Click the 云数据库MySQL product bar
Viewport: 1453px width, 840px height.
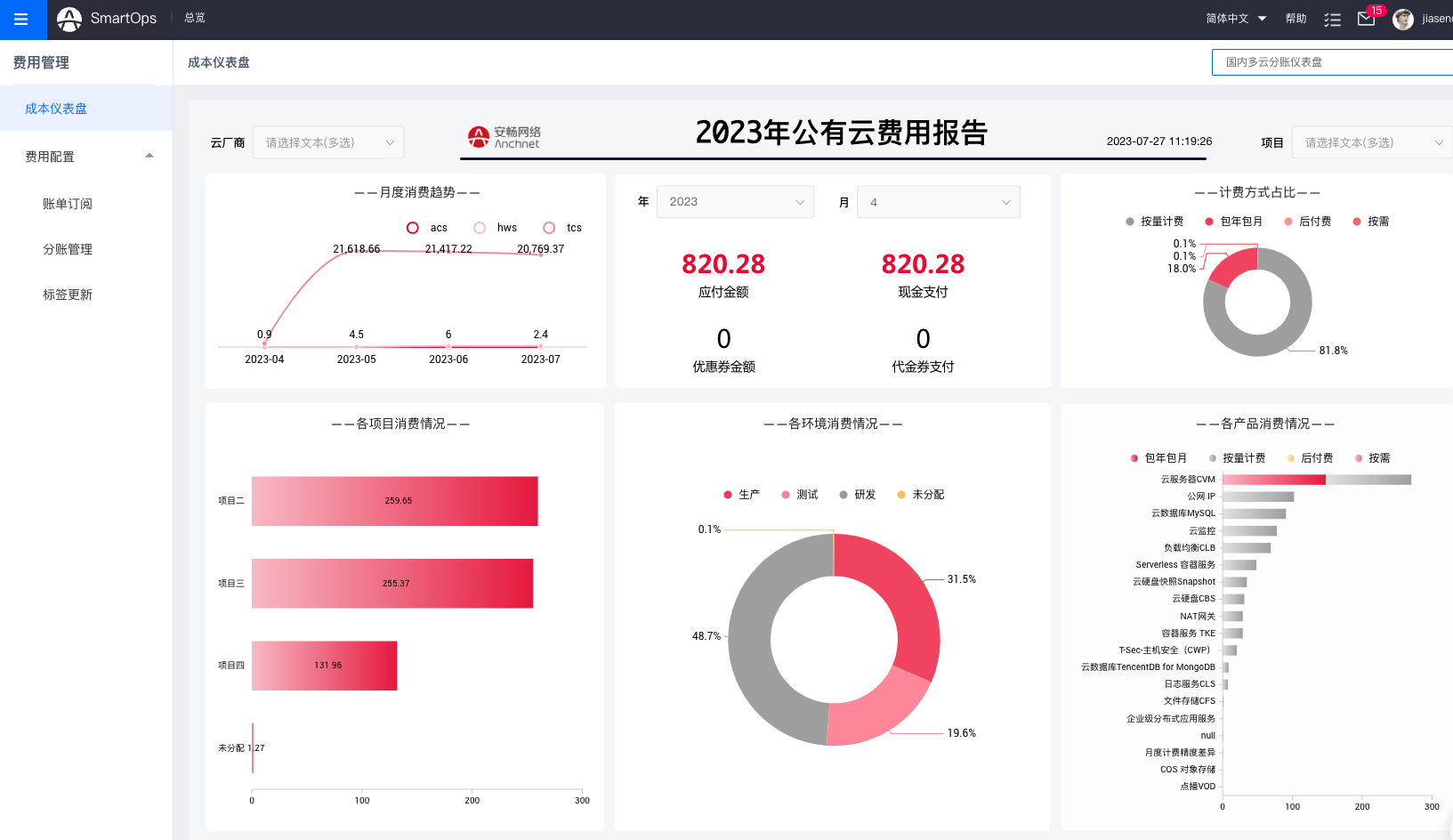coord(1254,513)
